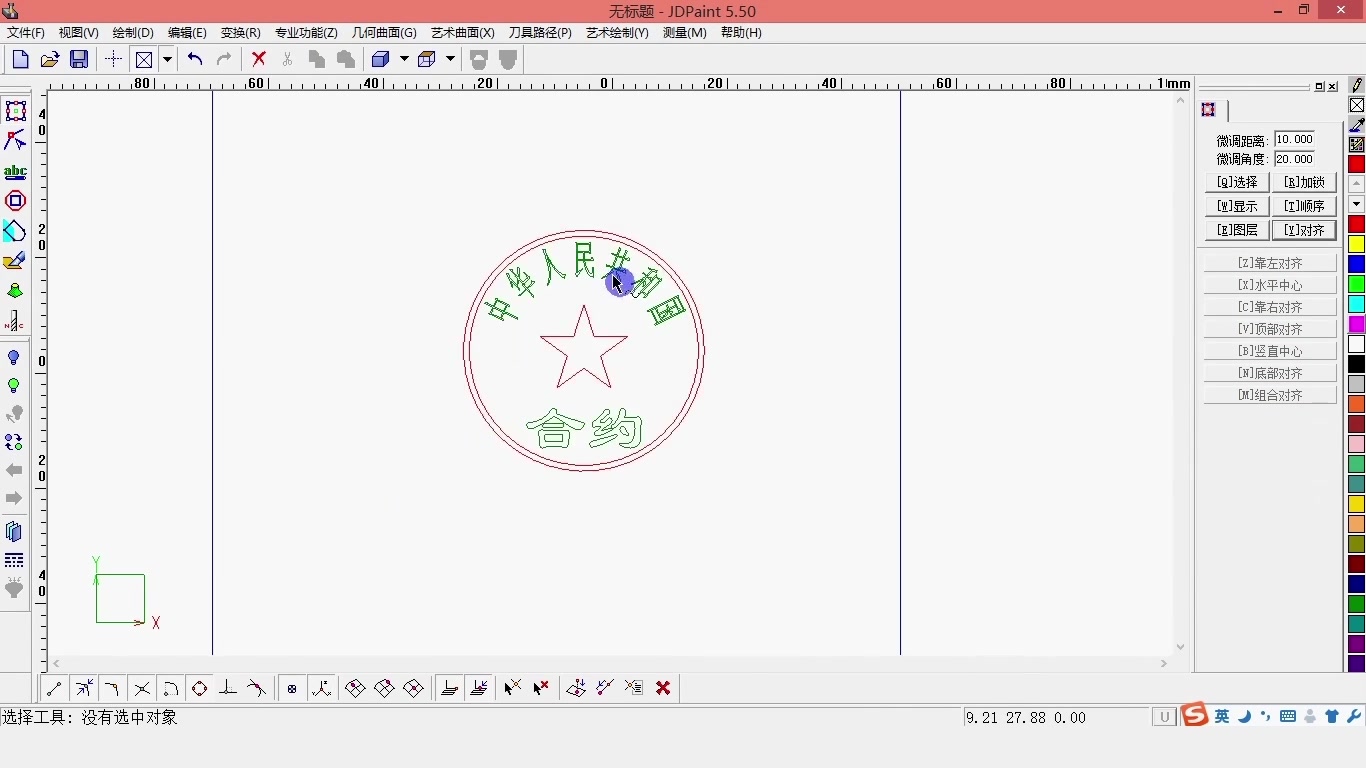This screenshot has height=768, width=1366.
Task: Open the 艺术曲面(X) menu
Action: point(463,33)
